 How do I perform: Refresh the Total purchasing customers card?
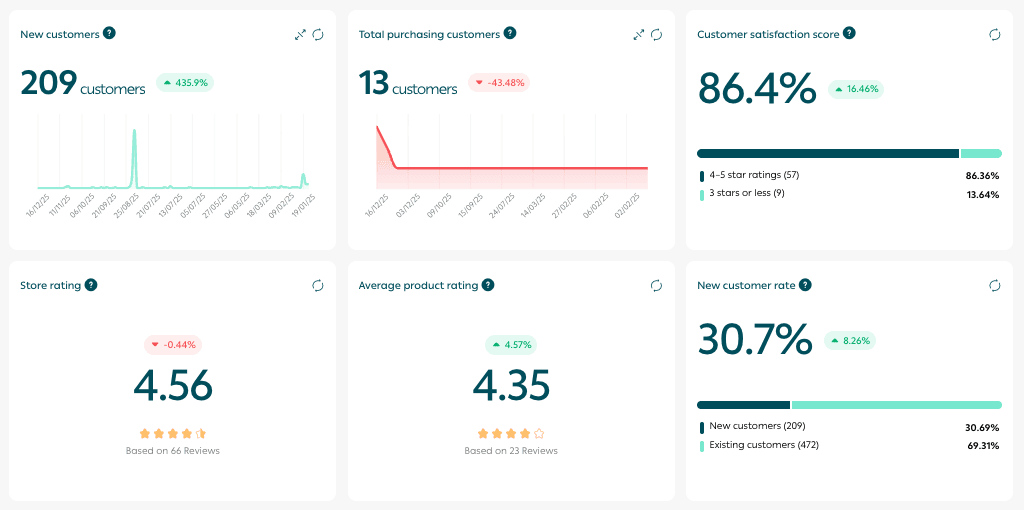[x=657, y=34]
